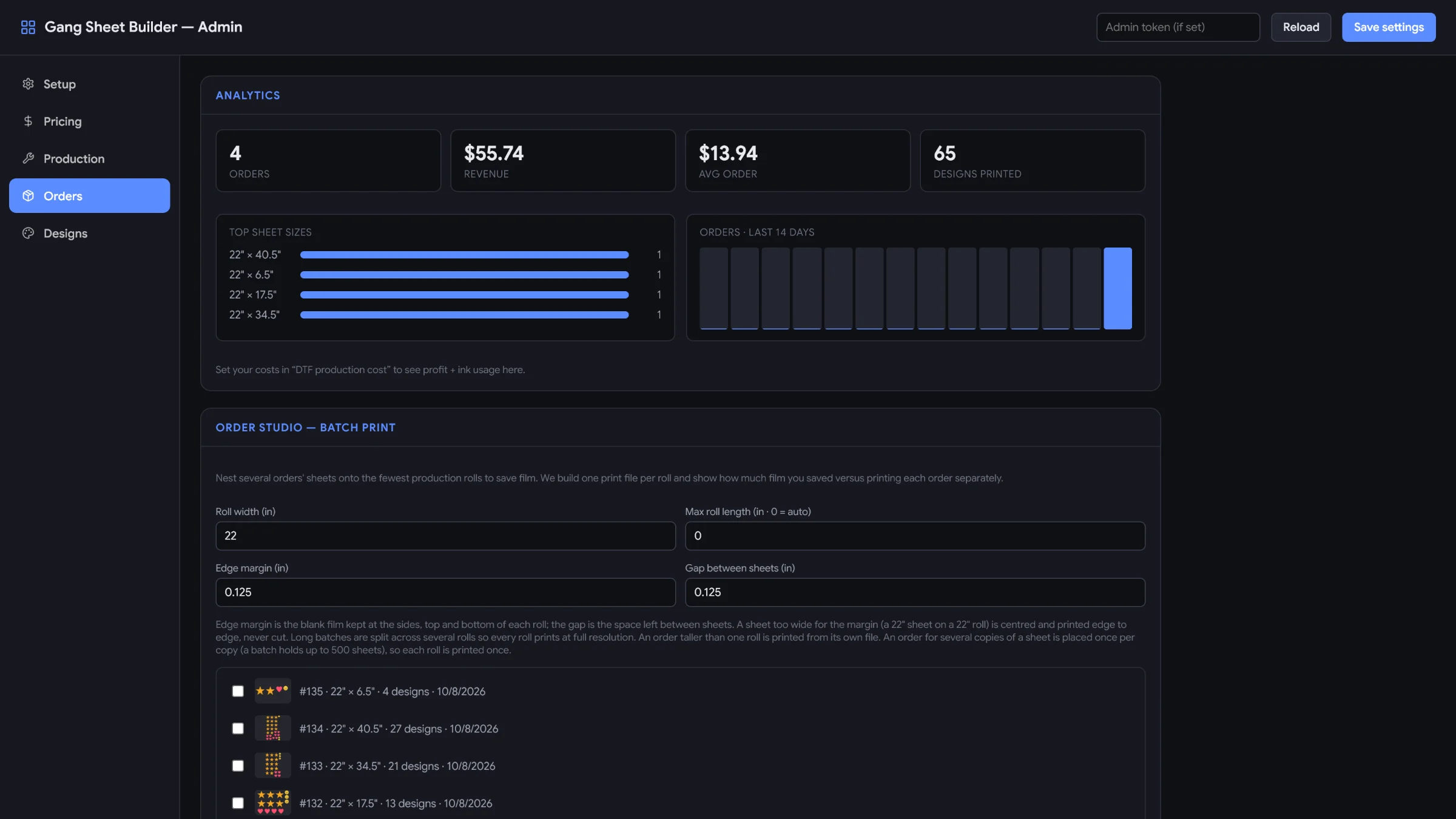Save settings with the blue button

coord(1389,27)
